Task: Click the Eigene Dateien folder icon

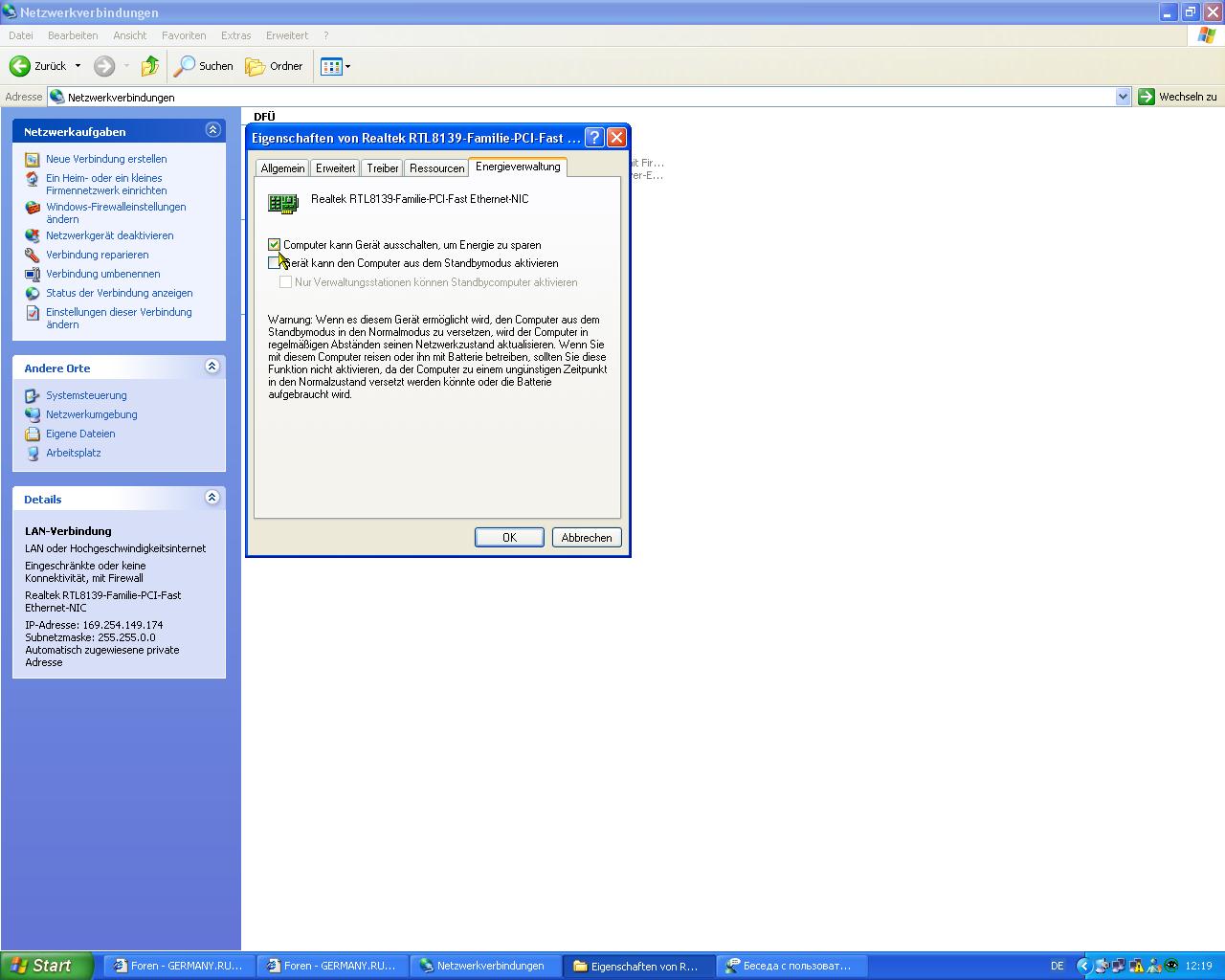Action: tap(33, 434)
